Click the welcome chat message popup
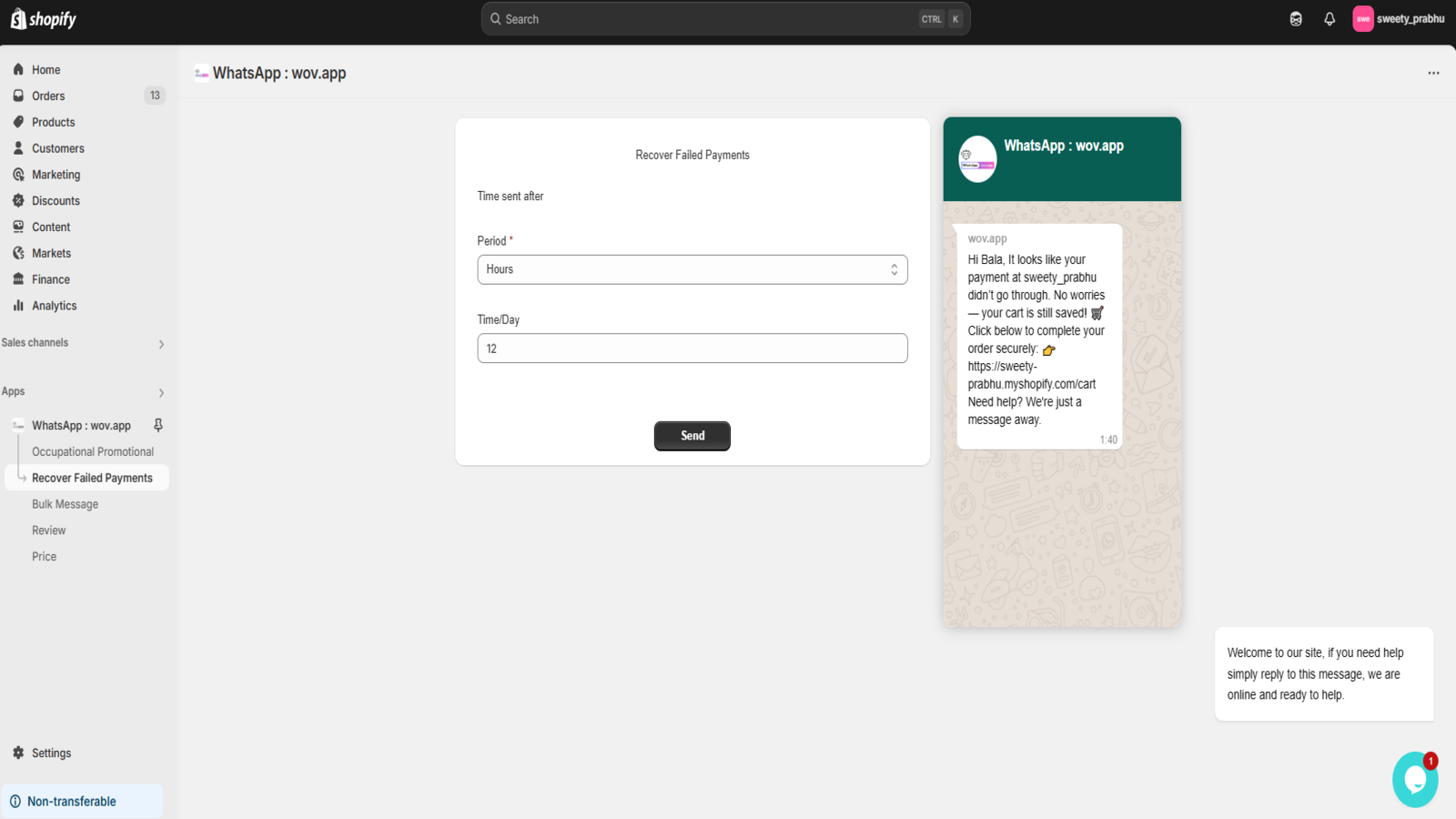The width and height of the screenshot is (1456, 819). (1324, 674)
